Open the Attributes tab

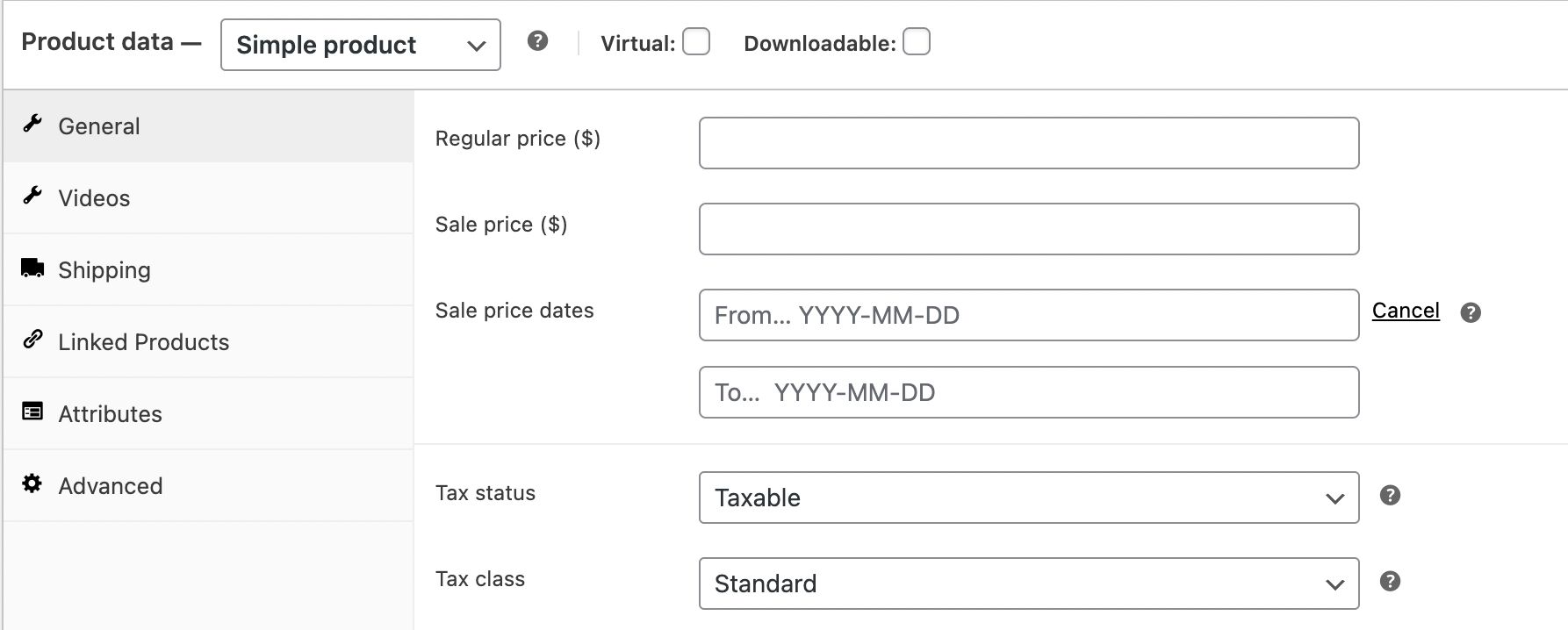click(208, 413)
